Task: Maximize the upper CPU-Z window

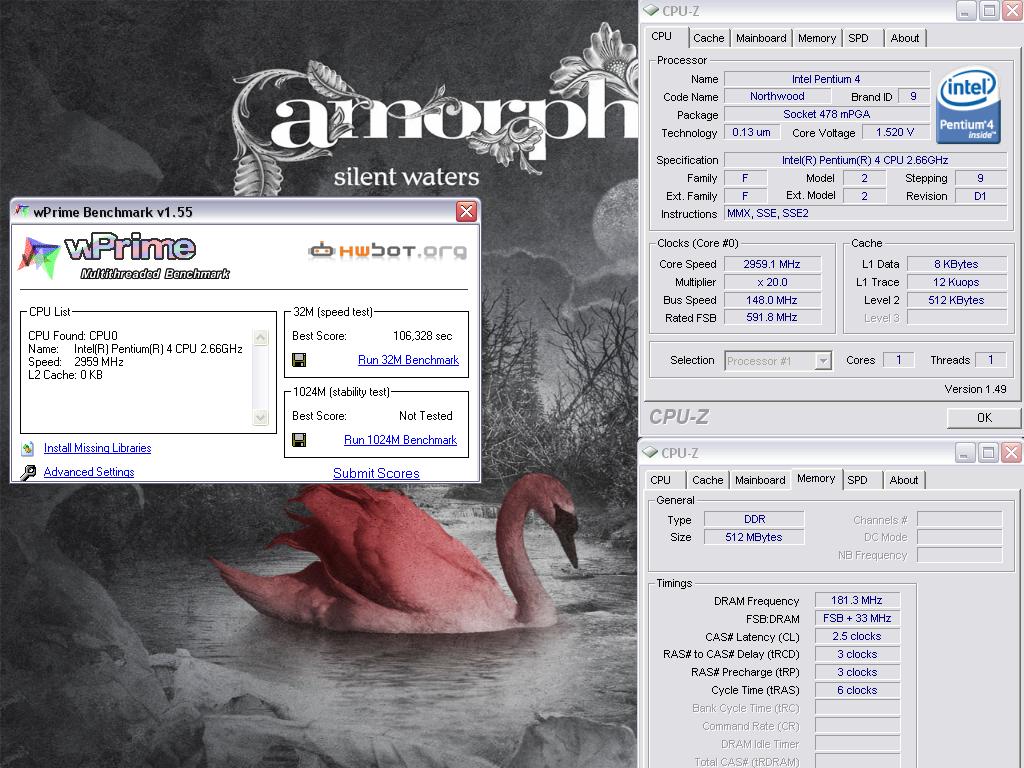Action: pyautogui.click(x=989, y=10)
